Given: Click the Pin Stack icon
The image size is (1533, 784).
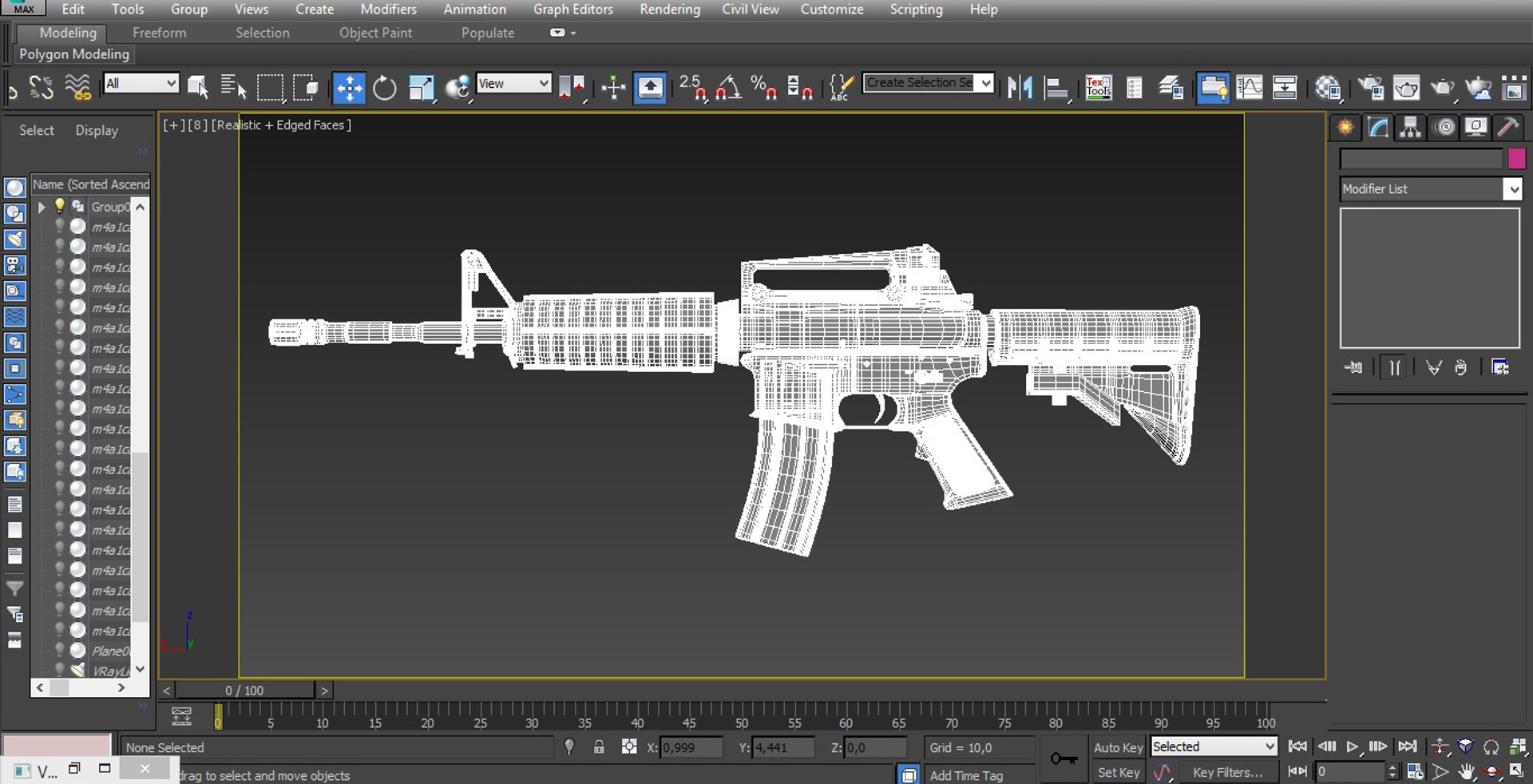Looking at the screenshot, I should coord(1353,367).
